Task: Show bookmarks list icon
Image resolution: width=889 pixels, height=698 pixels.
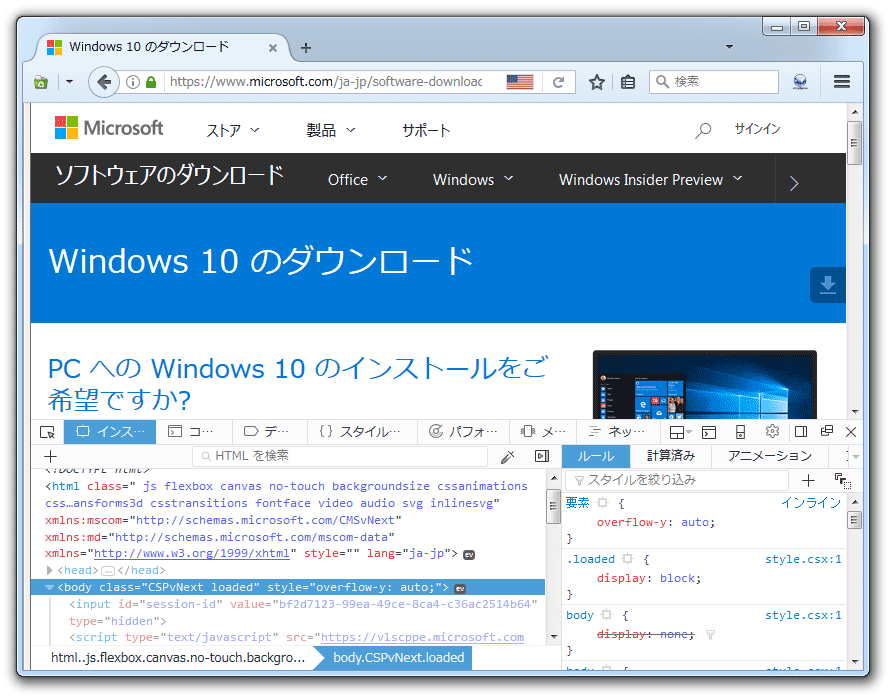Action: [628, 83]
